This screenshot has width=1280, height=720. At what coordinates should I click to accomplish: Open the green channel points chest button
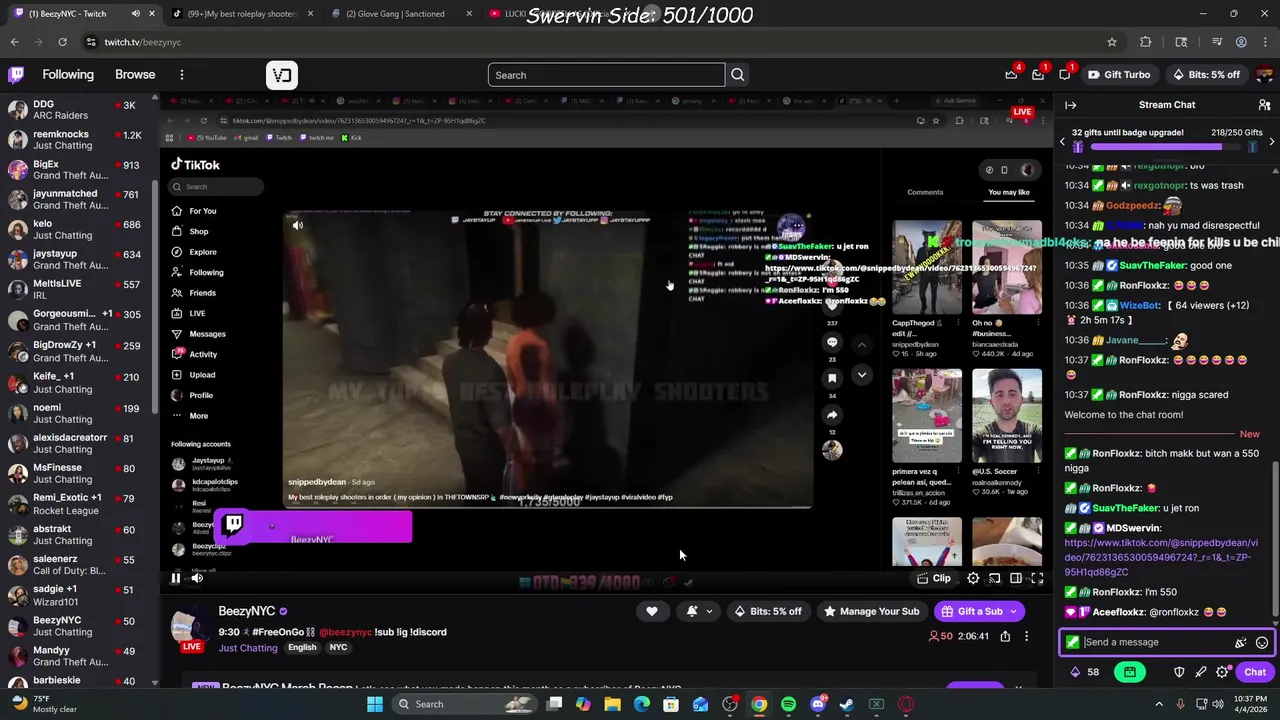tap(1130, 672)
